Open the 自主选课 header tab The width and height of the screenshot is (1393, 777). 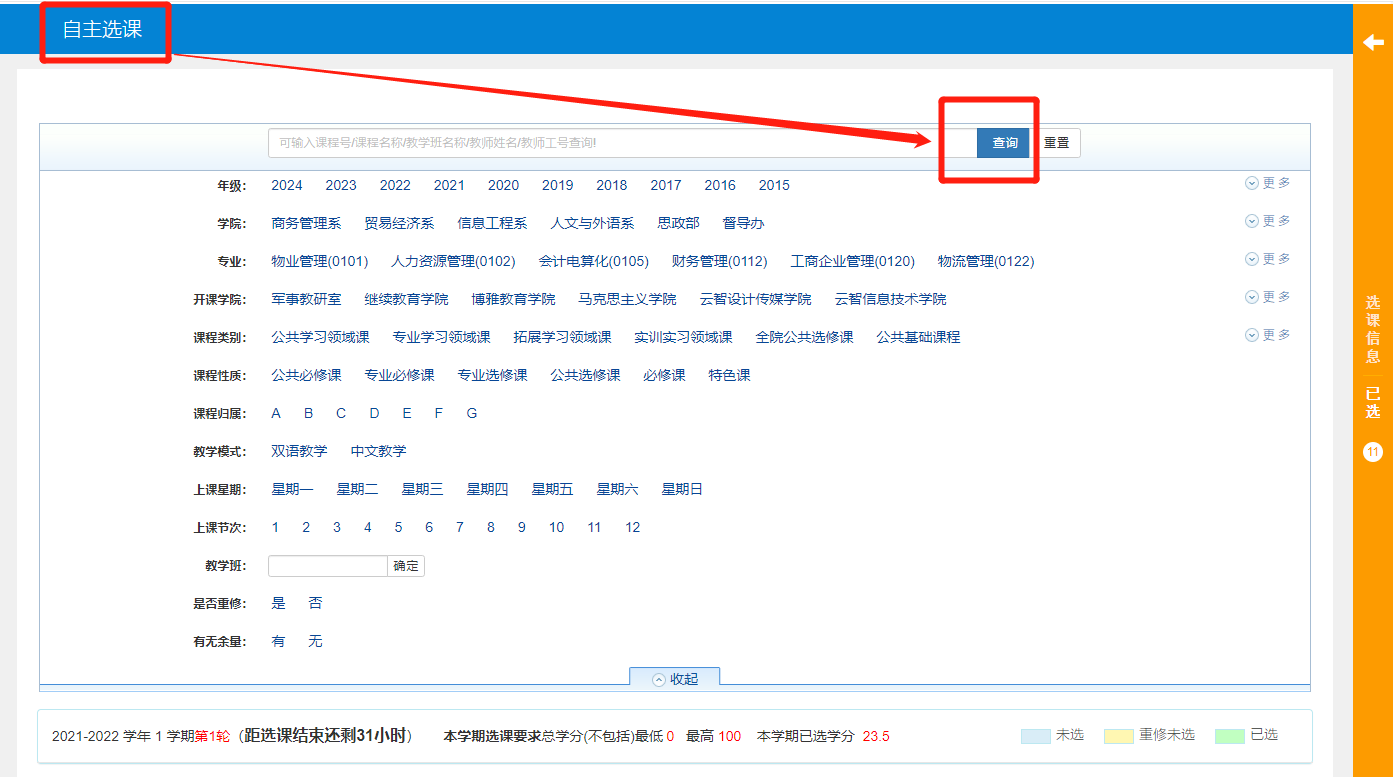click(103, 29)
